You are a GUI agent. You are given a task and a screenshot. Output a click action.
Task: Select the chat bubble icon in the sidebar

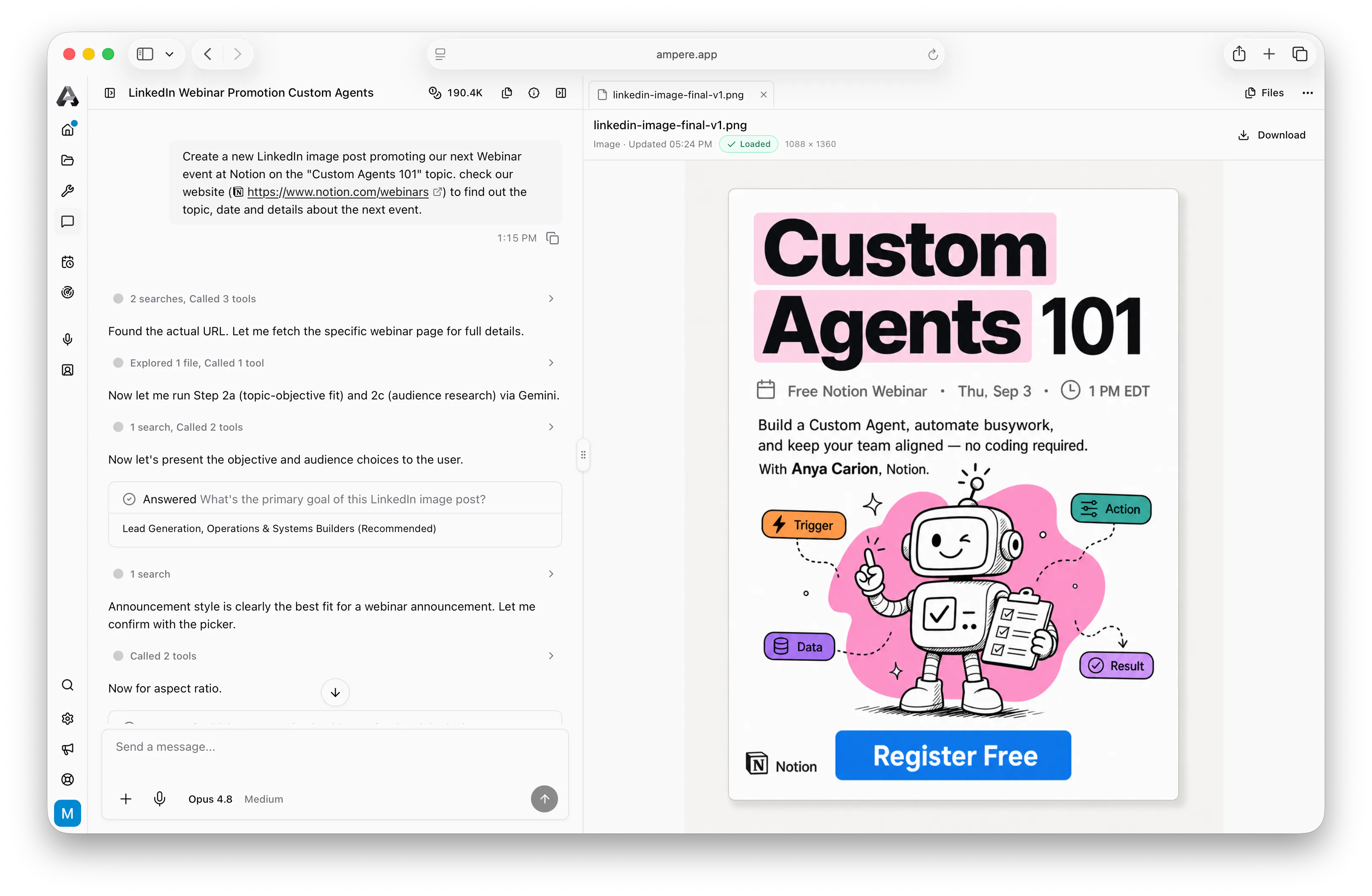[x=68, y=222]
